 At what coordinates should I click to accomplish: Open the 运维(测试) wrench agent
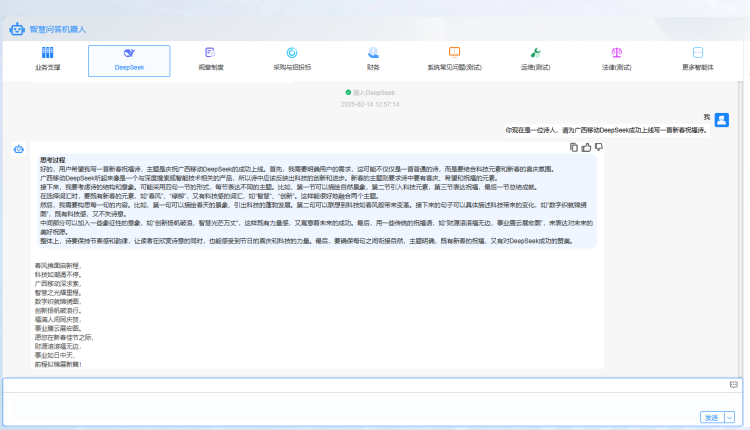click(535, 60)
